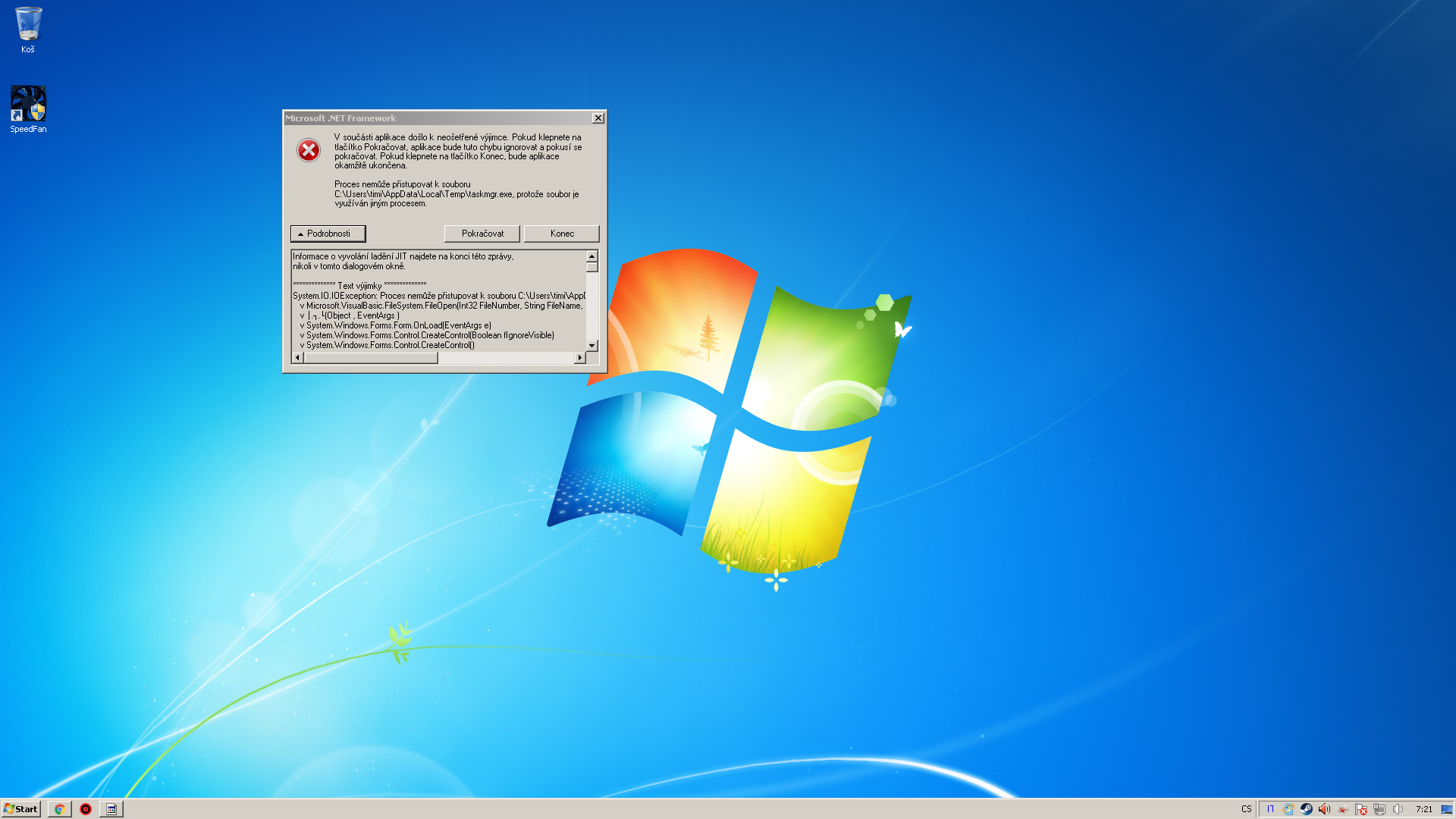This screenshot has height=819, width=1456.
Task: Click the right arrow of horizontal scrollbar
Action: pyautogui.click(x=580, y=358)
